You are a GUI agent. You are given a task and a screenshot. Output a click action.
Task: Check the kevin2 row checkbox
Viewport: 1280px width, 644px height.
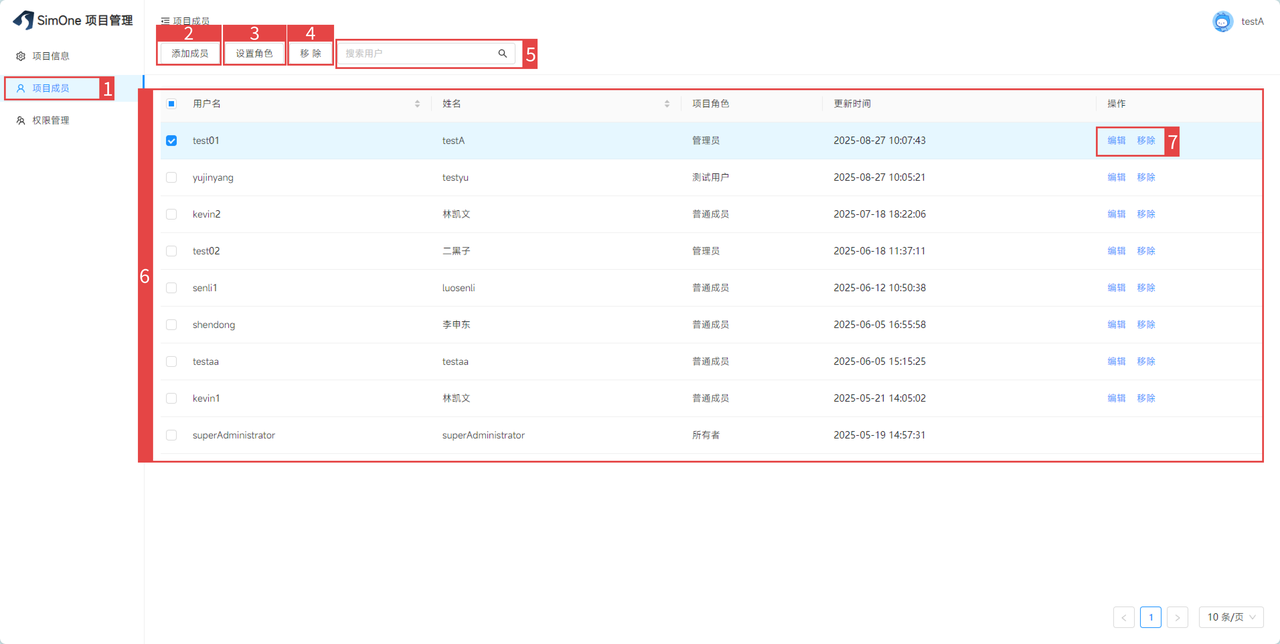(x=171, y=214)
